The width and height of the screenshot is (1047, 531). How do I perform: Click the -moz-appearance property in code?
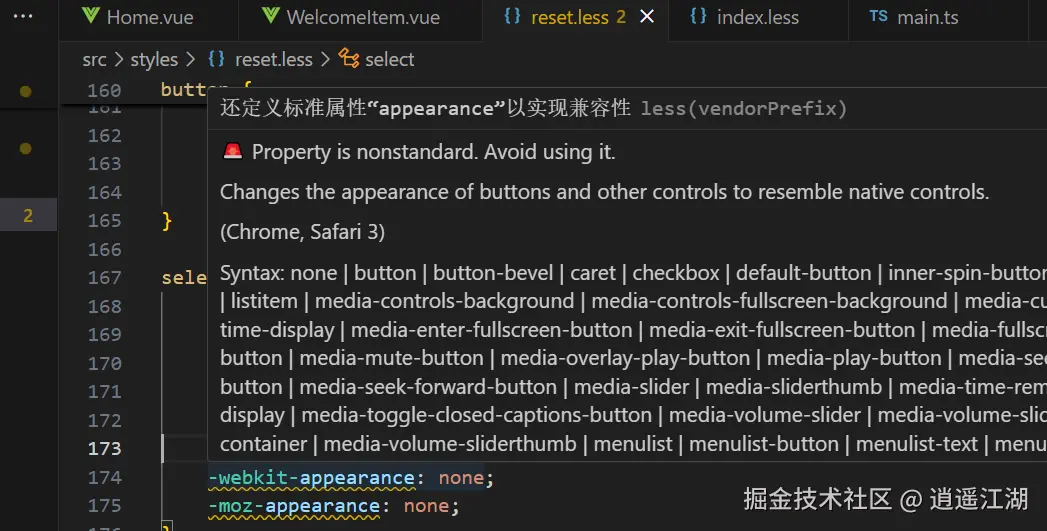[x=293, y=506]
